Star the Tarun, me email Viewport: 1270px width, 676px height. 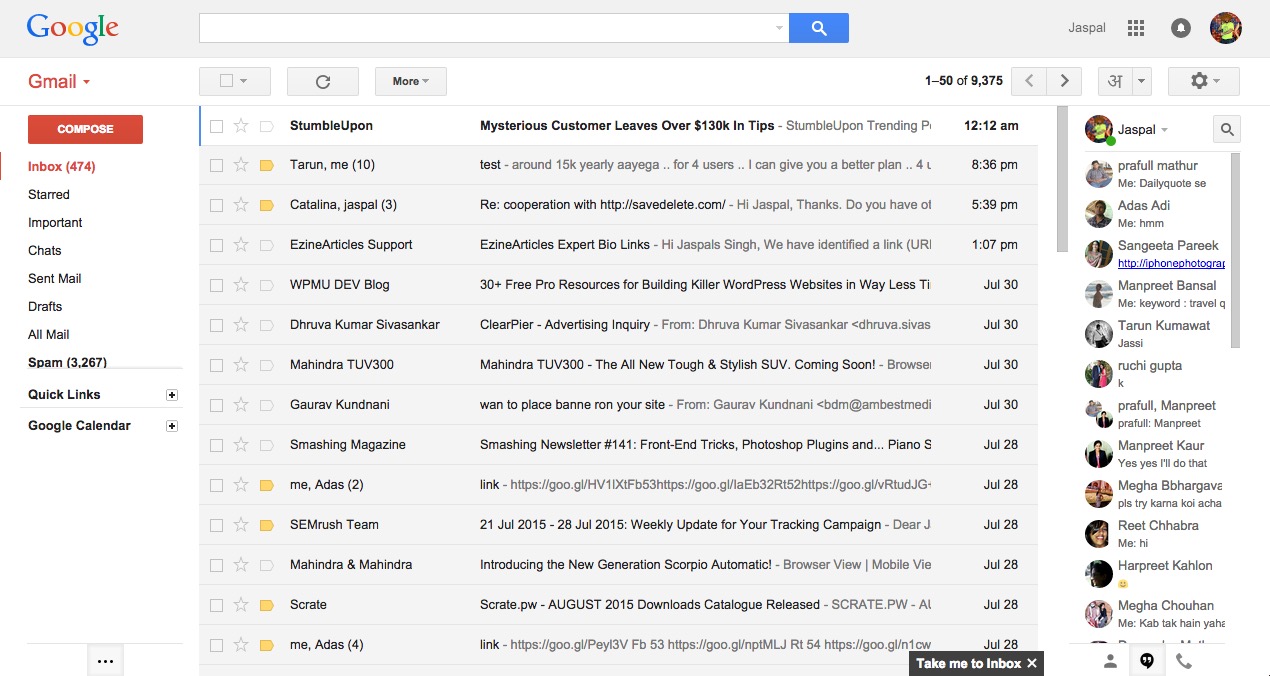pos(240,165)
